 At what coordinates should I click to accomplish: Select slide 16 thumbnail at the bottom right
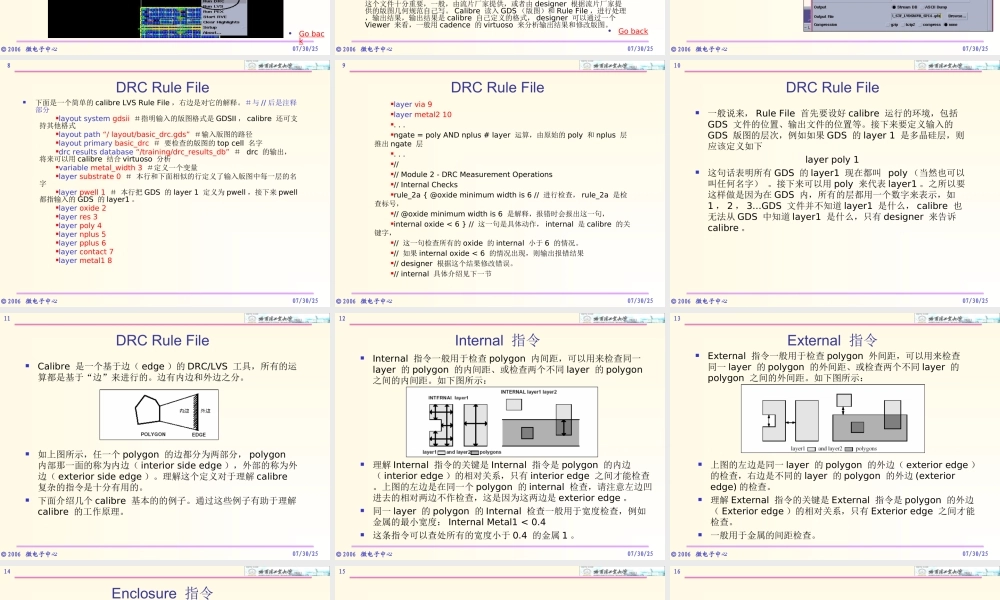point(835,583)
